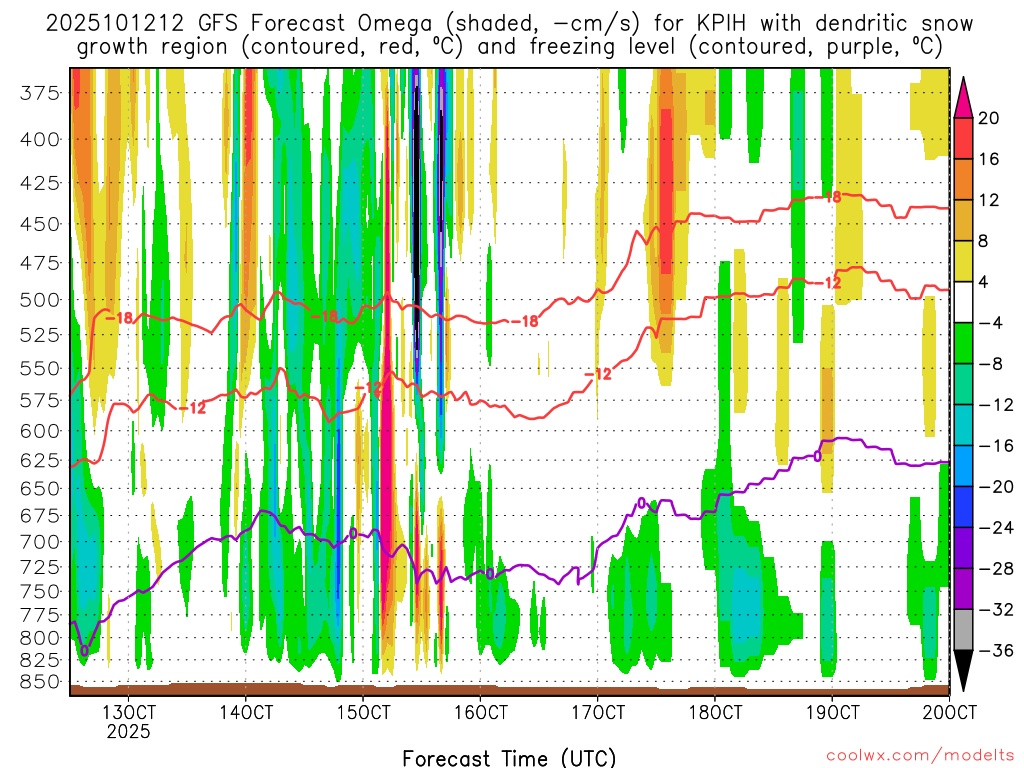Click the yellow 4-to-8 colorbar segment

(x=963, y=261)
